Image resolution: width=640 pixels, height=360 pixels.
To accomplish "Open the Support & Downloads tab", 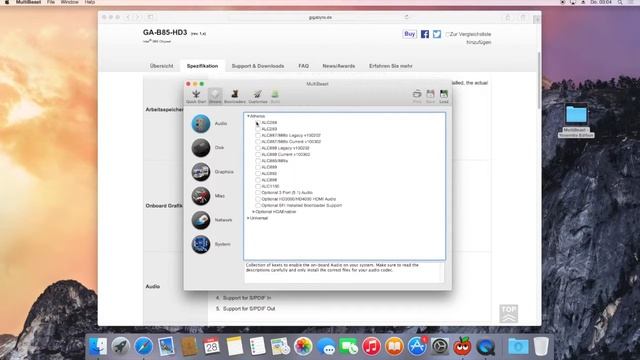I will (258, 66).
